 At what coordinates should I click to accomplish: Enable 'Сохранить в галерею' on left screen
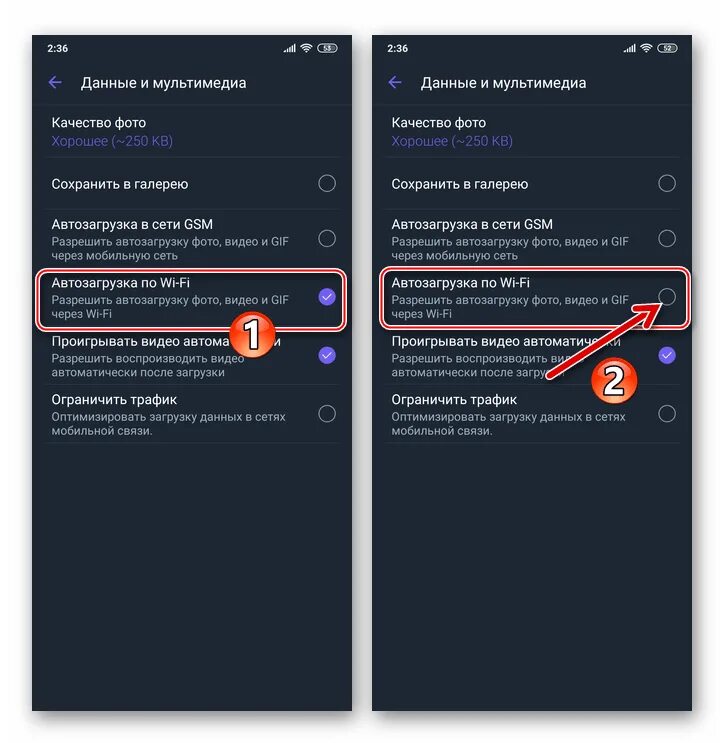click(x=327, y=183)
